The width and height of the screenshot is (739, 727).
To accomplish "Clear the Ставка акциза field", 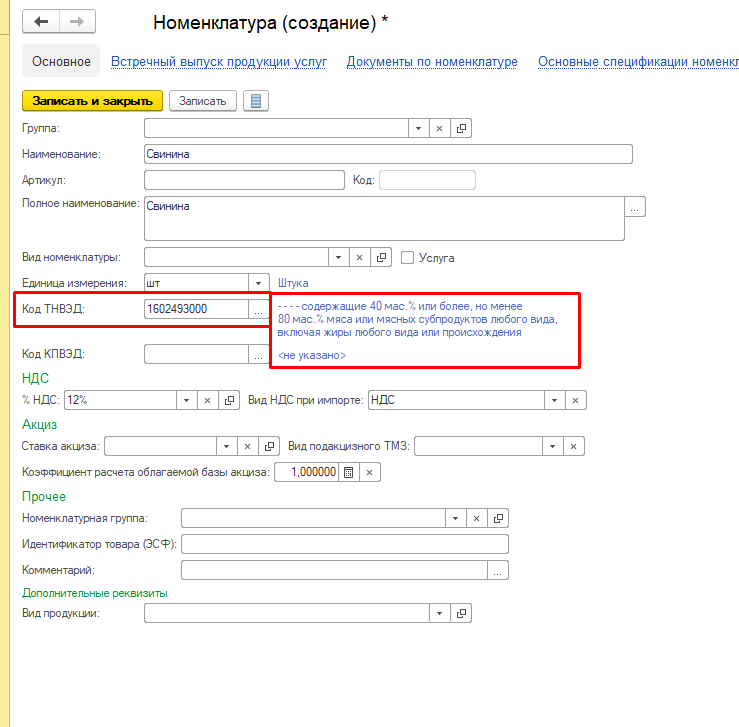I will 247,446.
